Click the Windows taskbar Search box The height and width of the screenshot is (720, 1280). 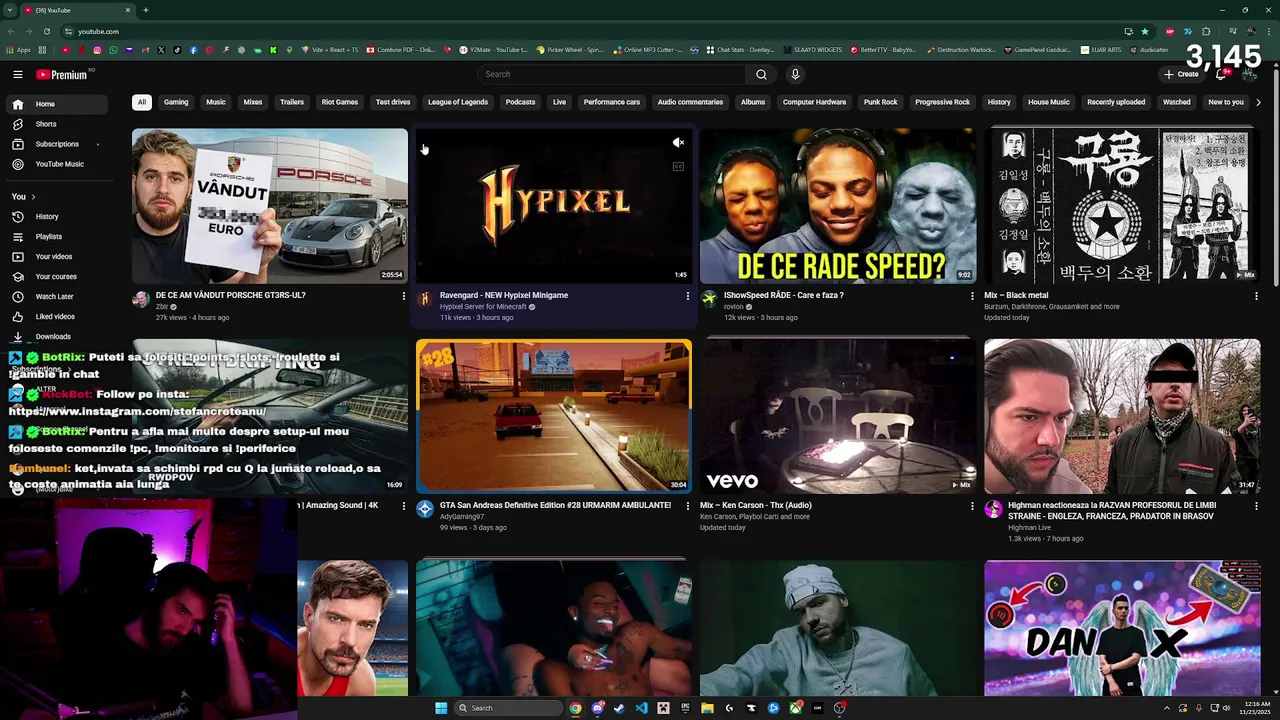[509, 708]
